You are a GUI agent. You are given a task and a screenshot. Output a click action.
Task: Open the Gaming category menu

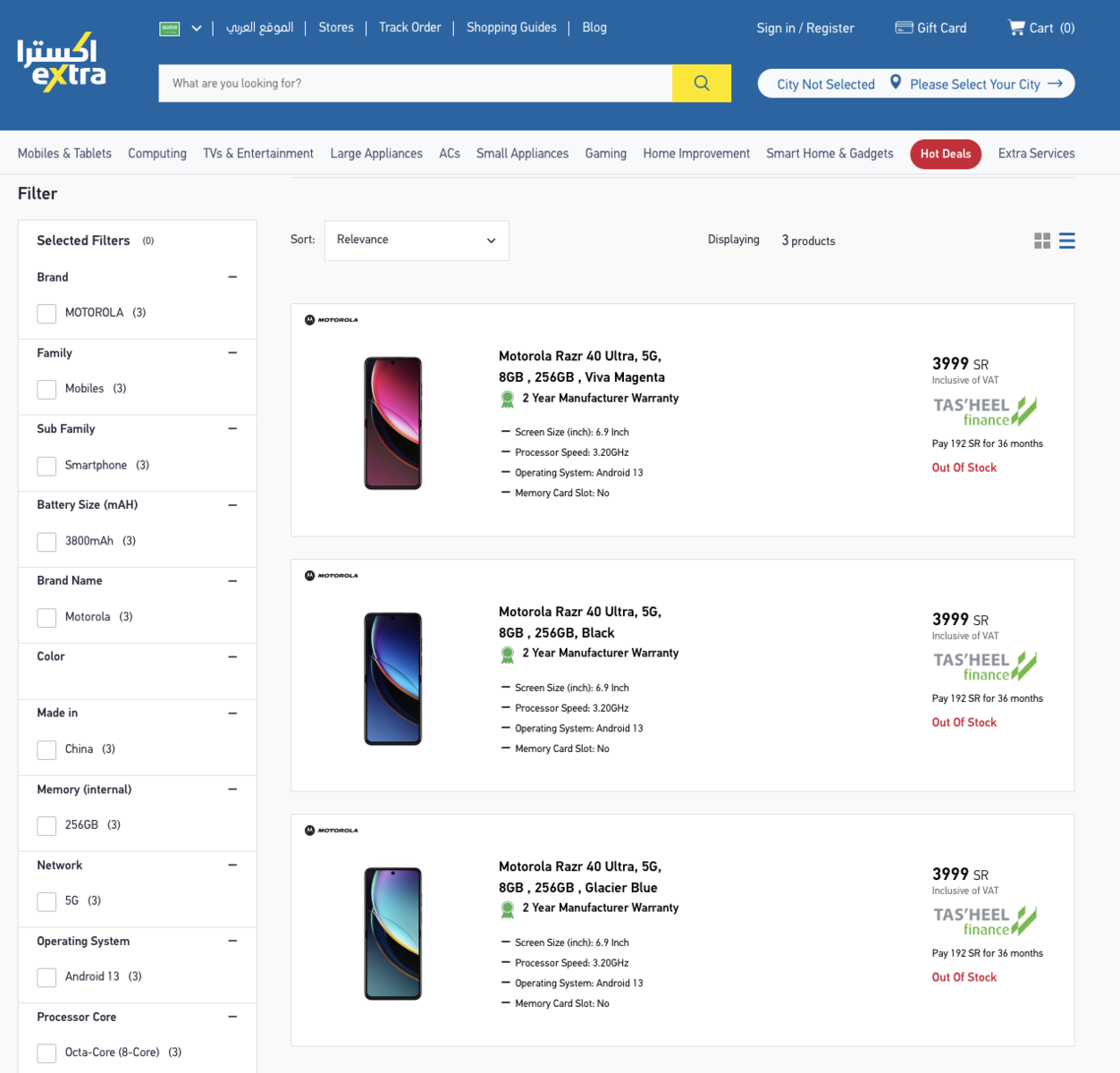606,154
